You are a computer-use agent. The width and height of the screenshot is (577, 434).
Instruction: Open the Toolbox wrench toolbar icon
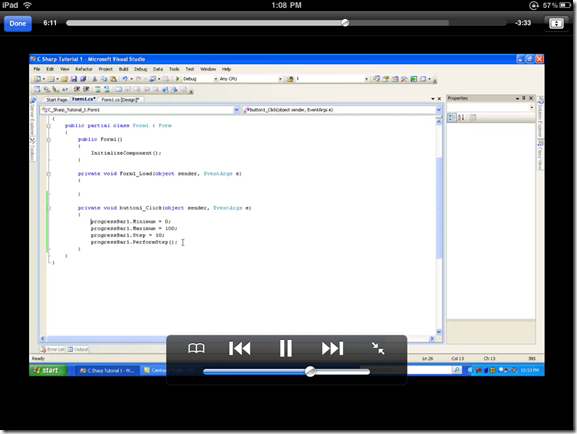tap(404, 79)
